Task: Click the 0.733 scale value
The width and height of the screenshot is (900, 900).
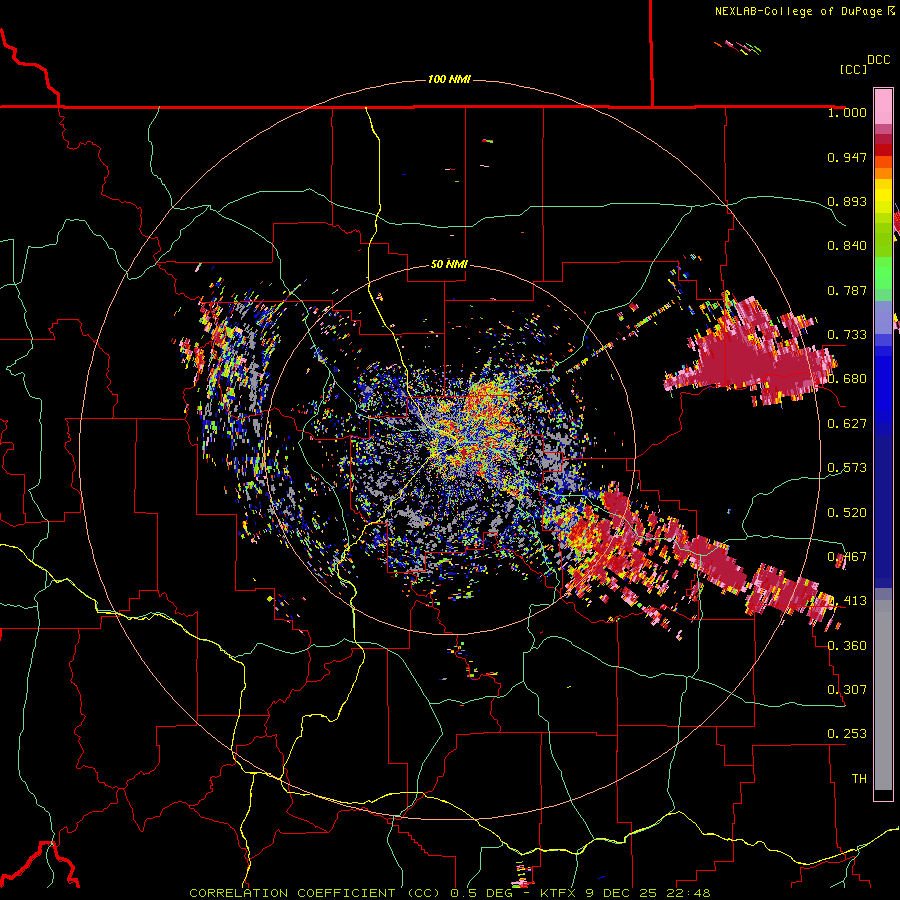Action: click(x=847, y=335)
